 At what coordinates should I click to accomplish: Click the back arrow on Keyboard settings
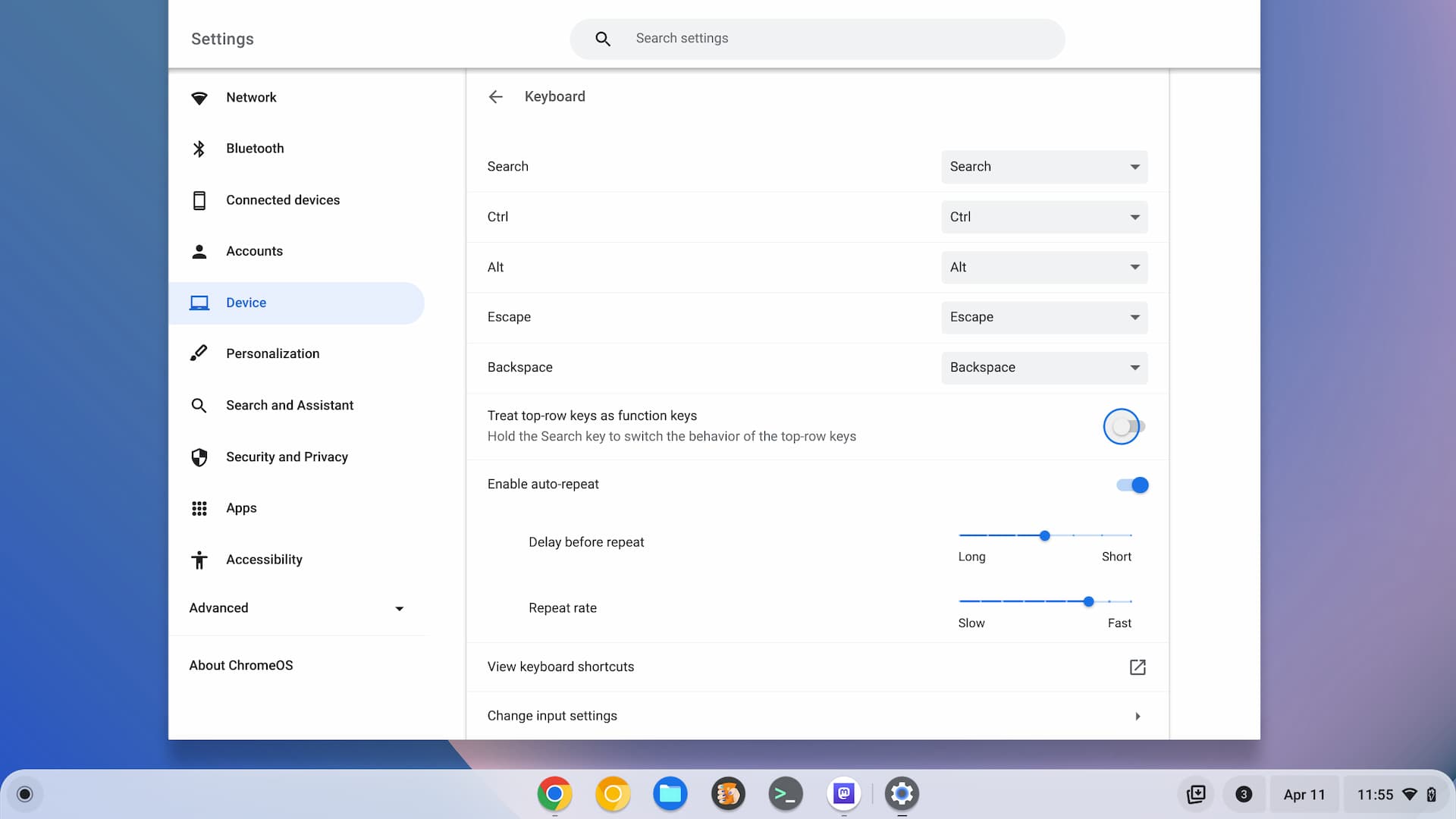497,96
